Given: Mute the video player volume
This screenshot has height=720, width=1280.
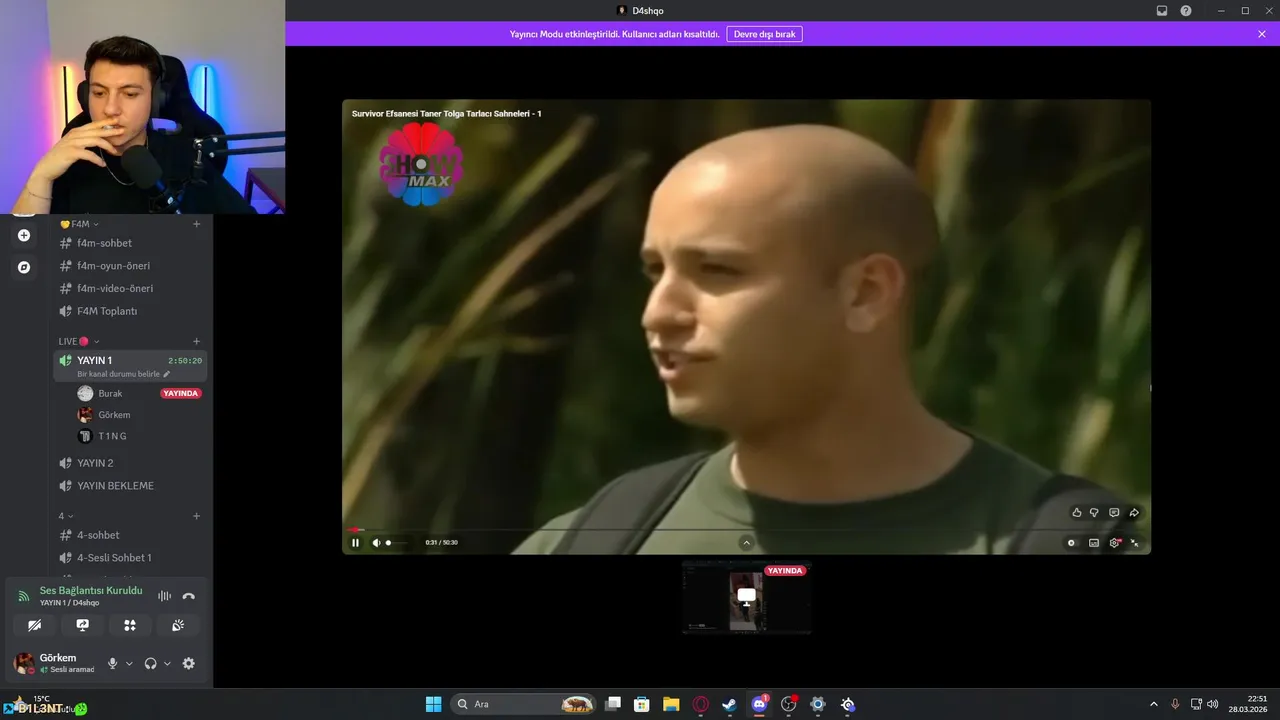Looking at the screenshot, I should click(377, 543).
